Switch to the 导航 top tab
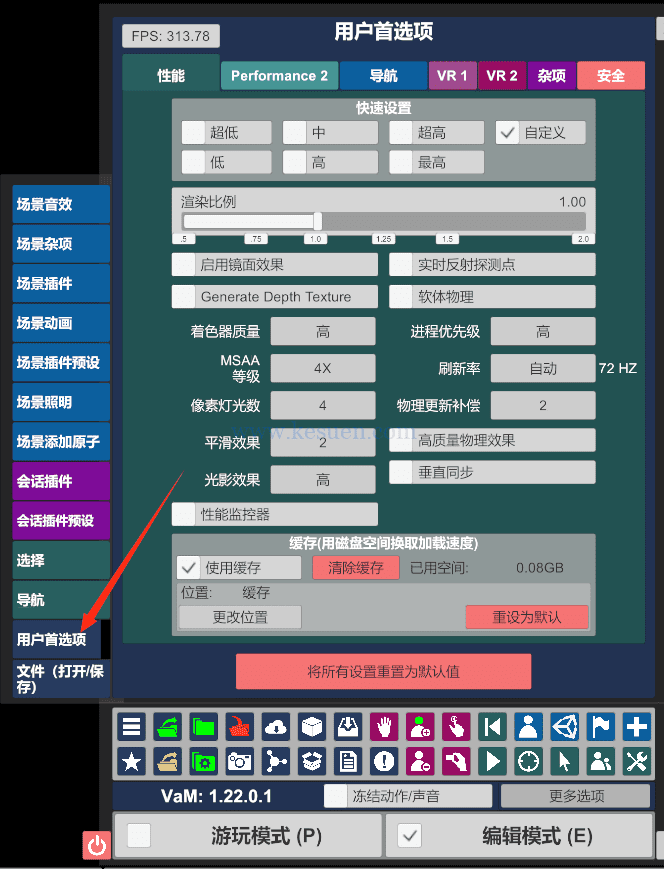The width and height of the screenshot is (664, 869). (x=384, y=75)
